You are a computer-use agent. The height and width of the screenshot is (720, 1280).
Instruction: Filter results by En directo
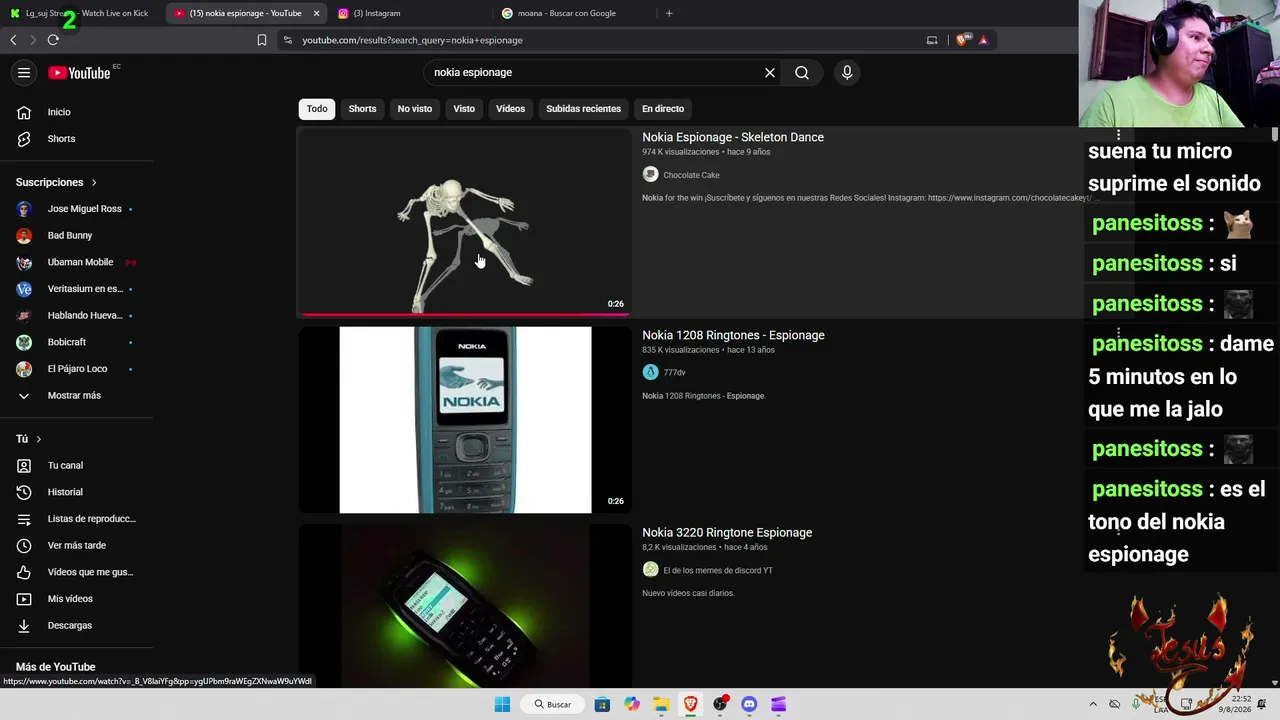point(663,109)
